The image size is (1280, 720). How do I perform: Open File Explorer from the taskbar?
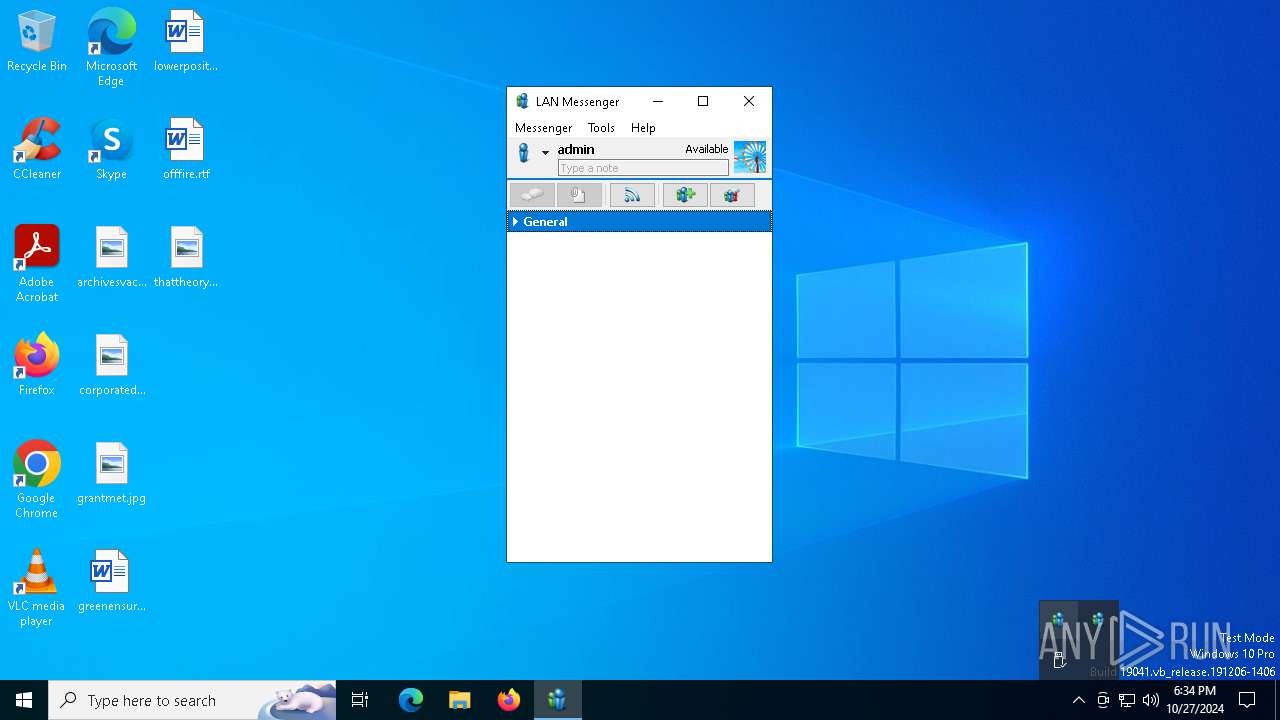tap(460, 700)
